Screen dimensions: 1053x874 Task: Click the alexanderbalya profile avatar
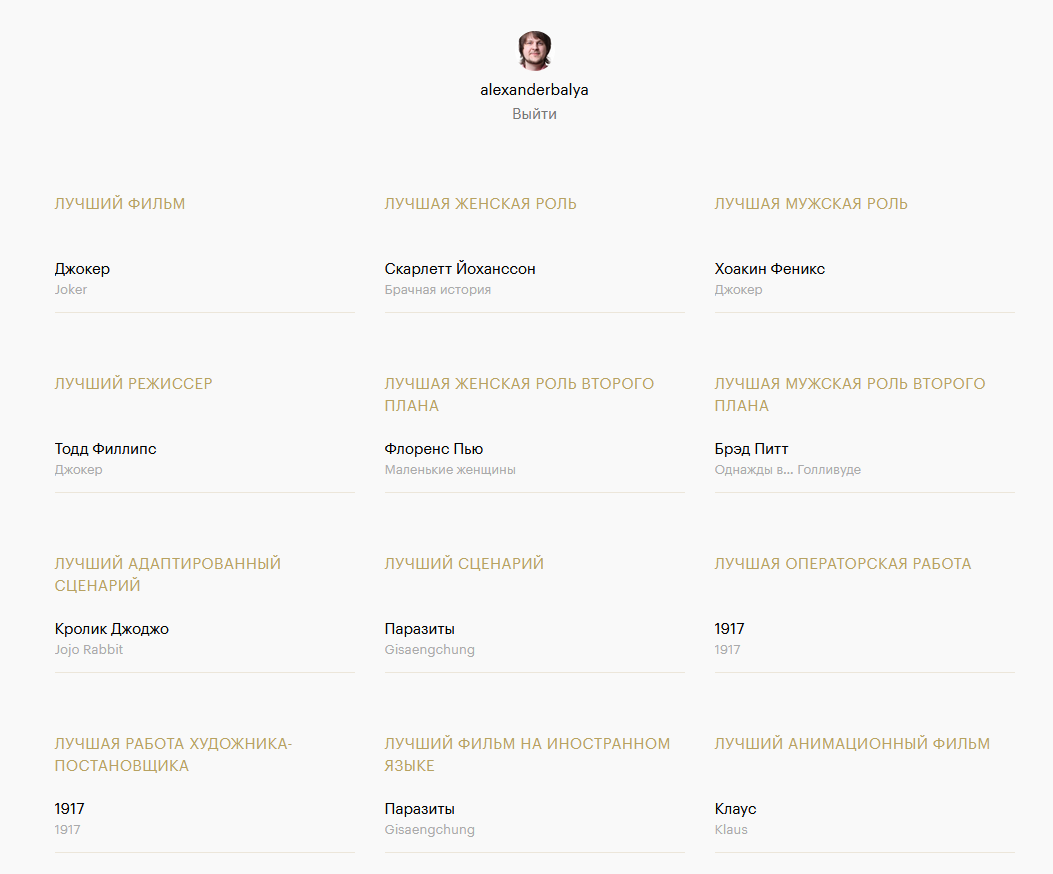[534, 51]
